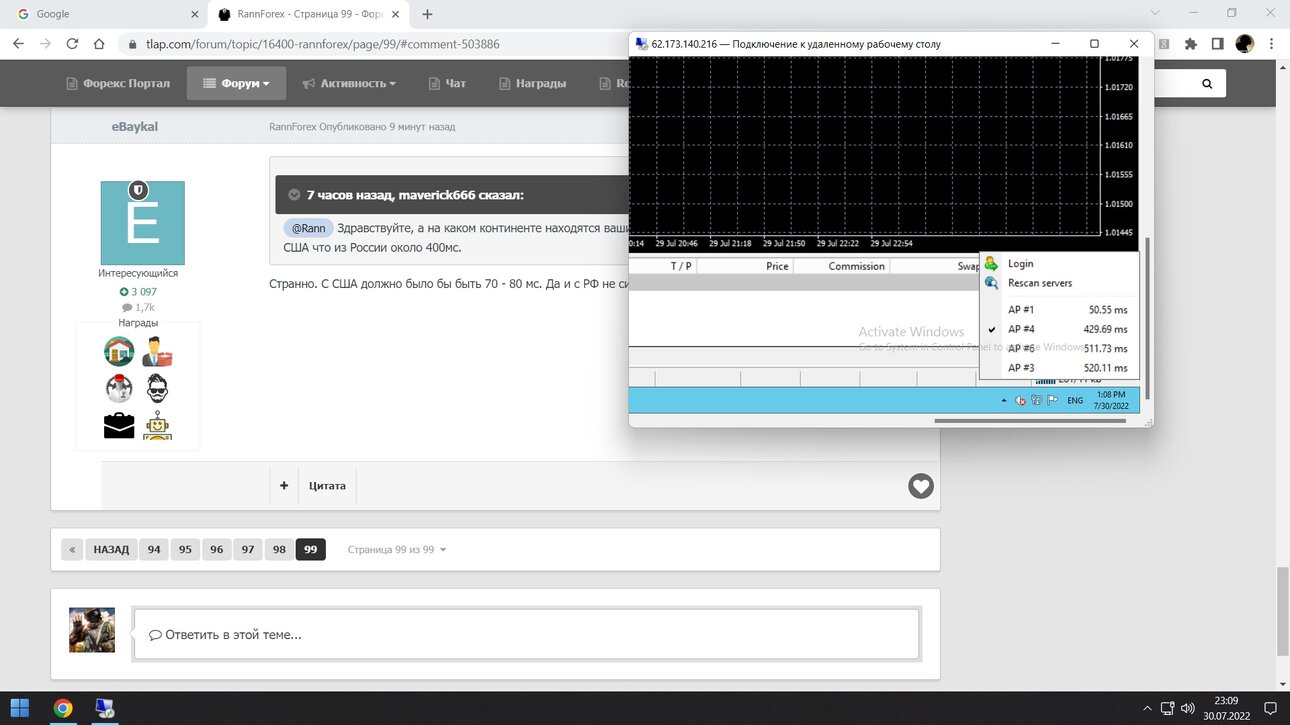Show hidden icons in the remote taskbar tray

(x=1004, y=400)
